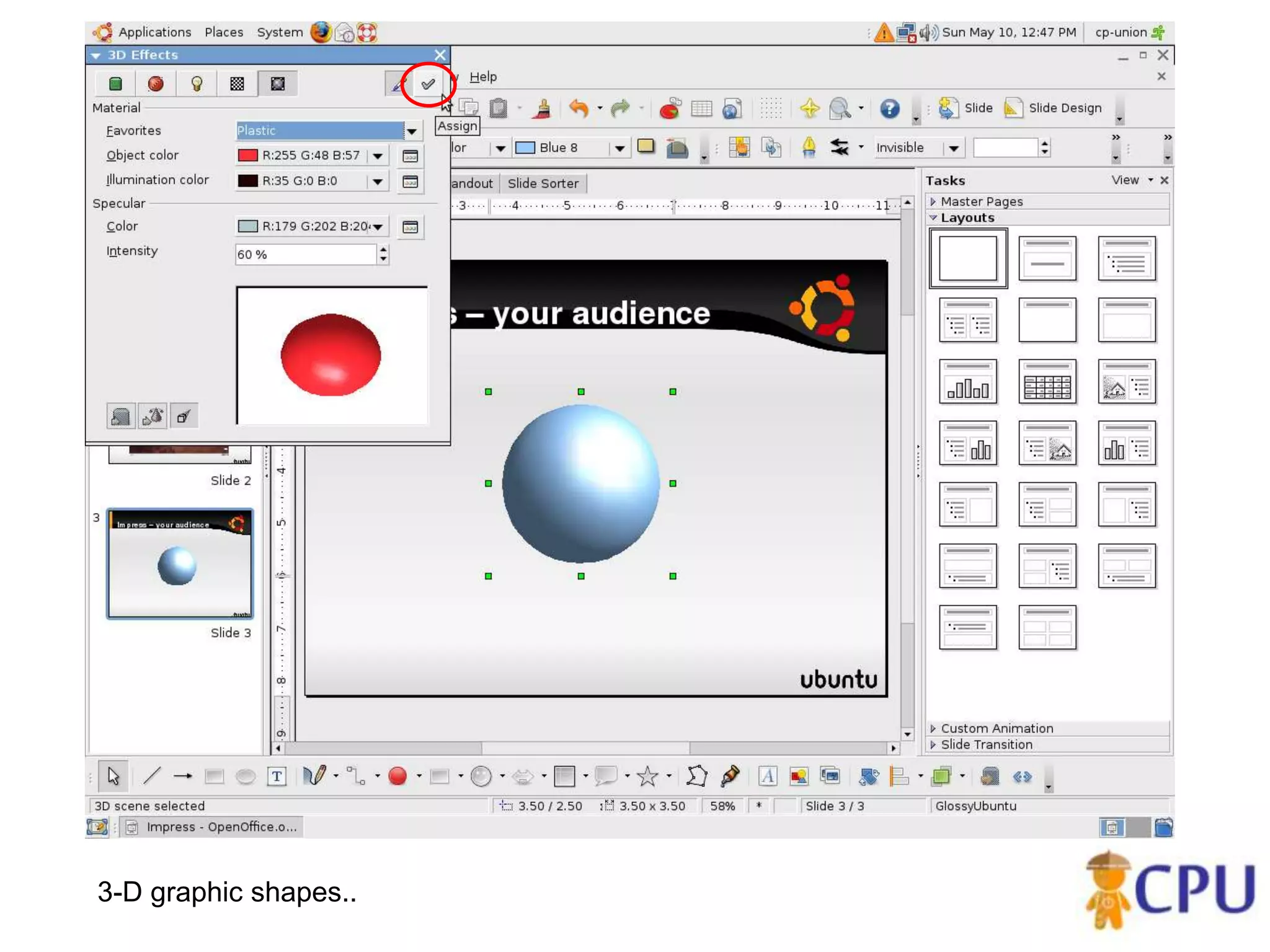The width and height of the screenshot is (1270, 952).
Task: Expand the Custom Animation panel
Action: pos(997,728)
